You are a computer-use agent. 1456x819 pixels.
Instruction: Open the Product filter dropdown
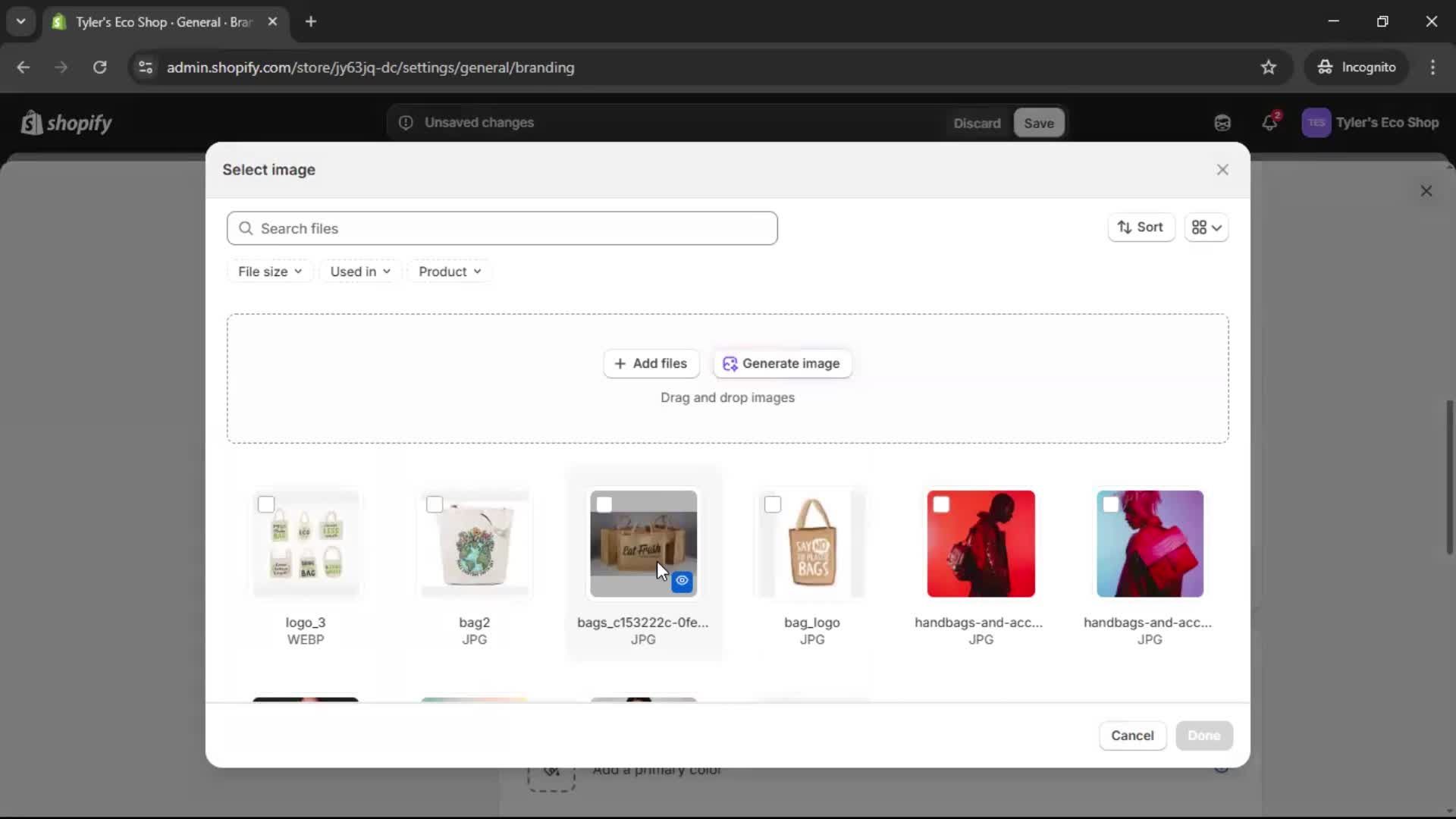tap(449, 271)
